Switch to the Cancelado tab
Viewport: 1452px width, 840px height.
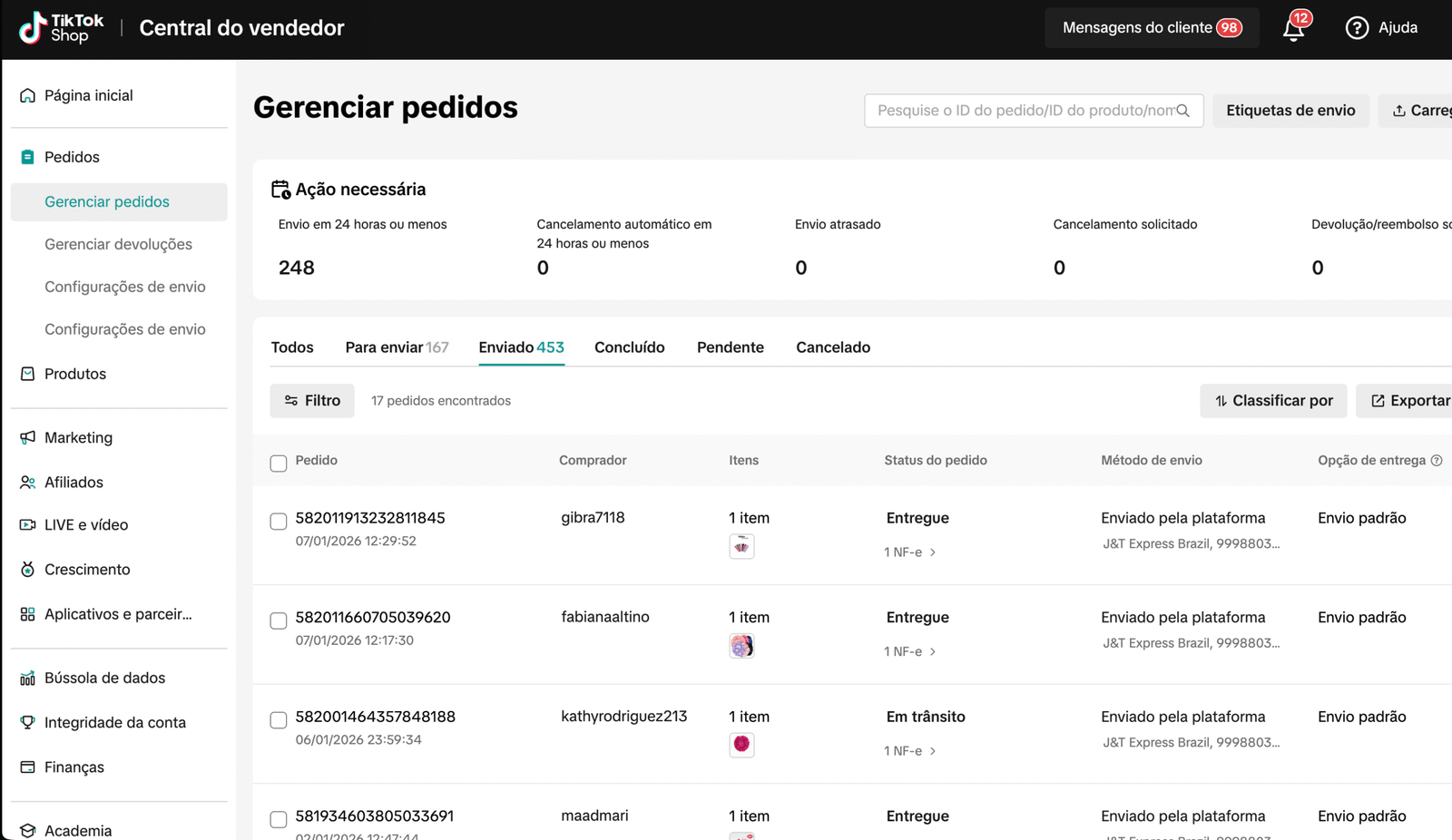pos(832,347)
